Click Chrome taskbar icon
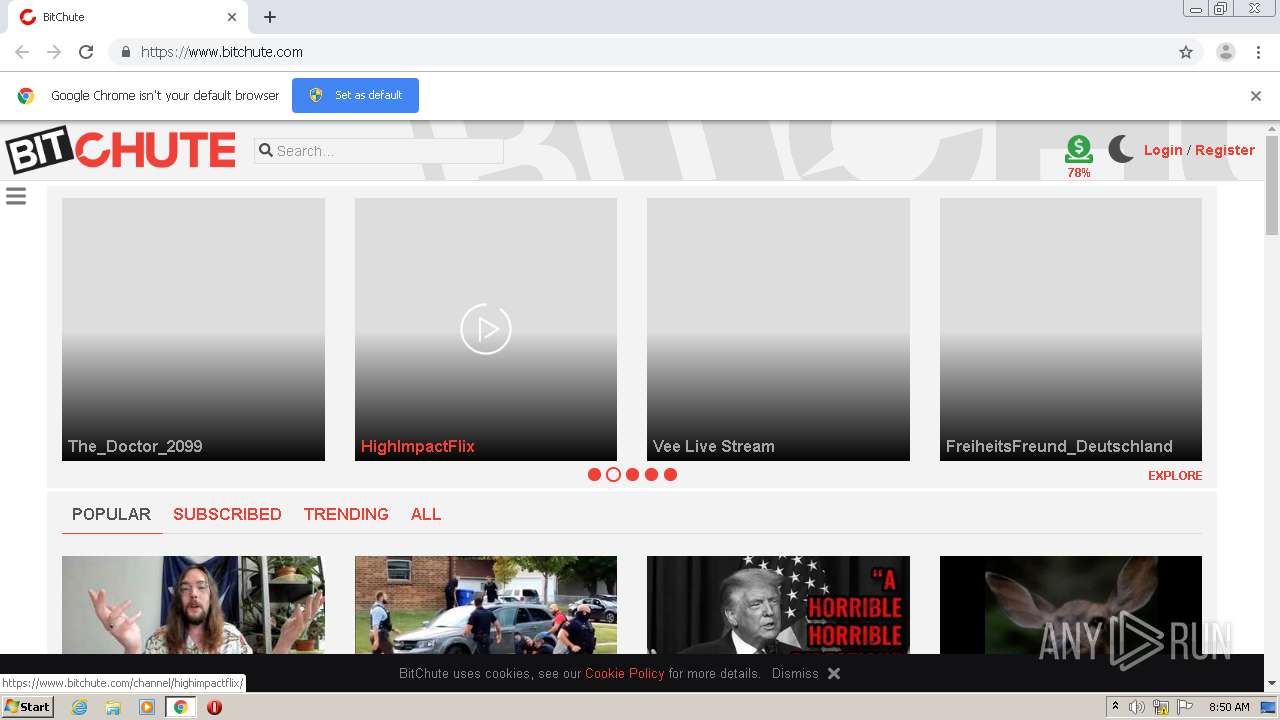The height and width of the screenshot is (720, 1280). coord(180,707)
